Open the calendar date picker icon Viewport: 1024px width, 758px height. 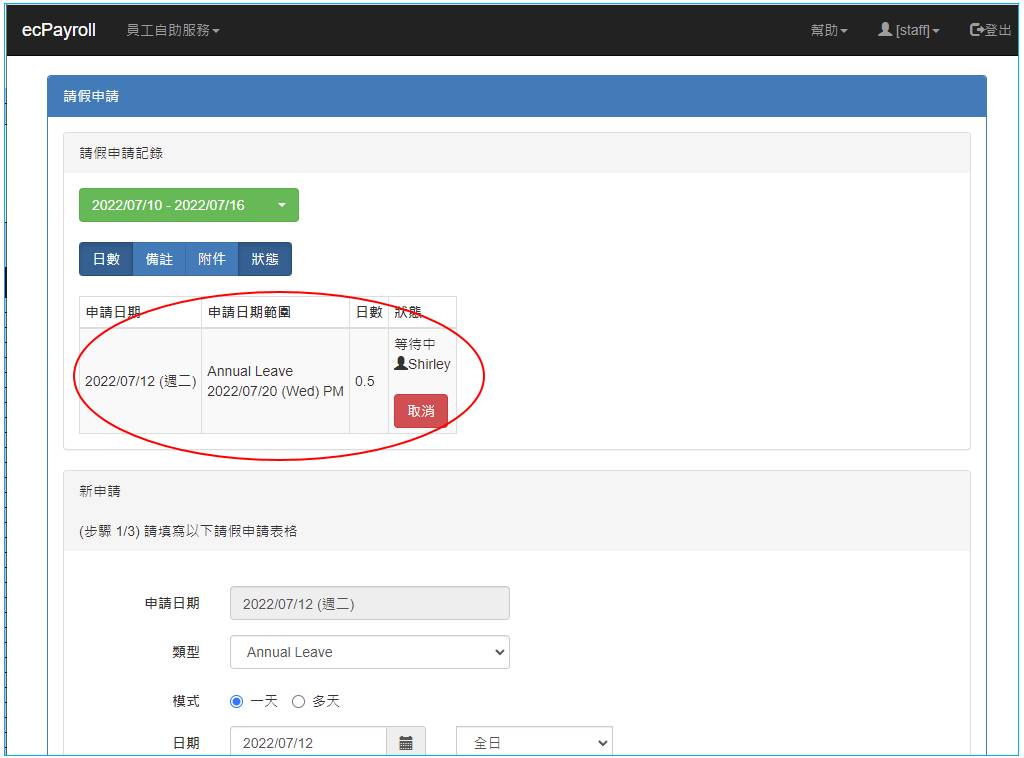tap(406, 742)
